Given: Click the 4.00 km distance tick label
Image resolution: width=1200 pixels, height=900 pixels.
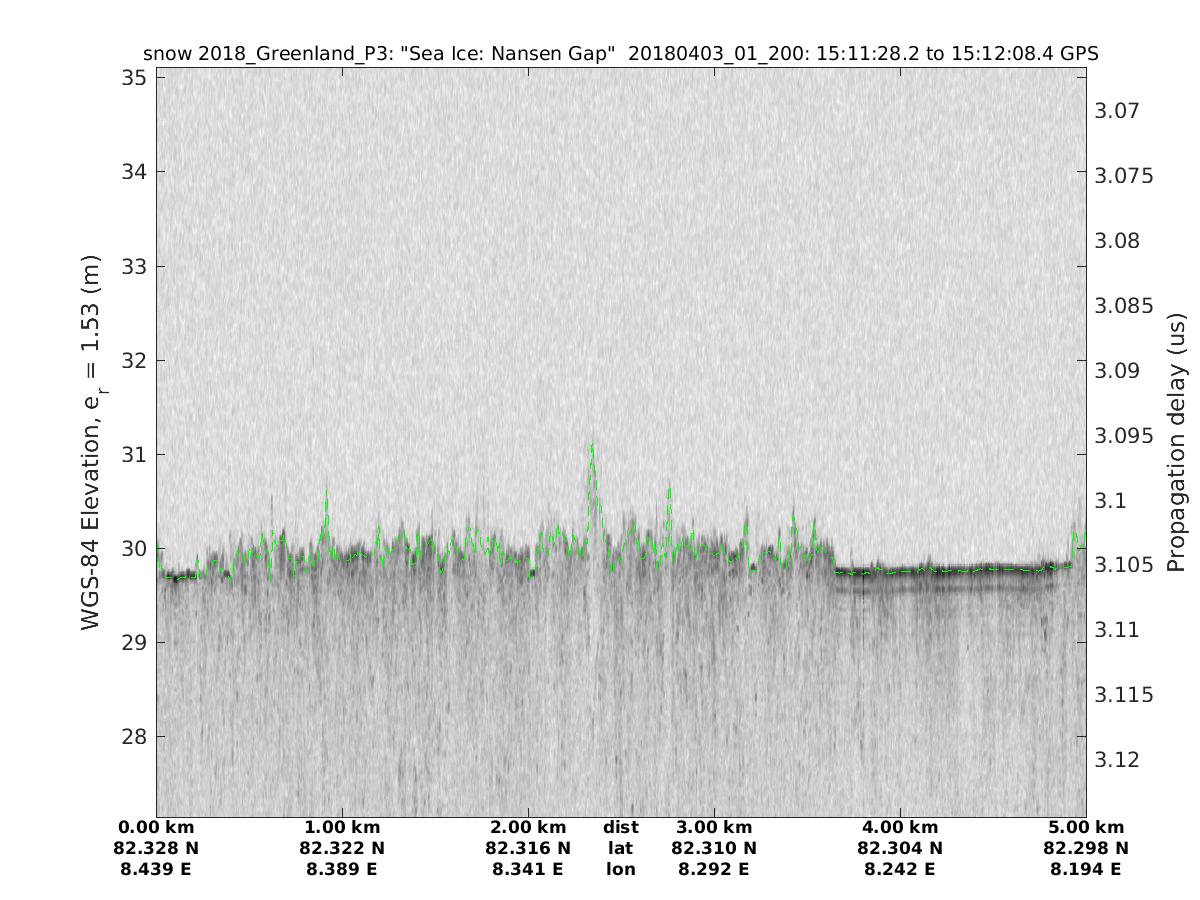Looking at the screenshot, I should 900,828.
